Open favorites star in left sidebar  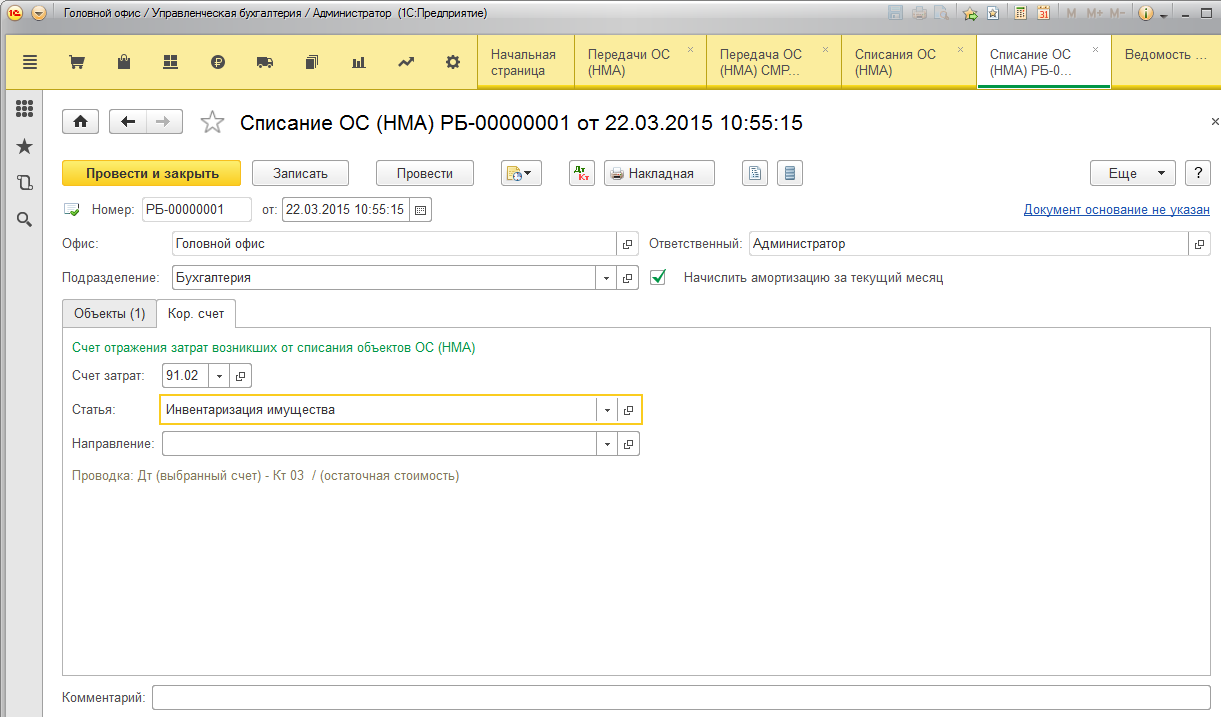(x=25, y=147)
